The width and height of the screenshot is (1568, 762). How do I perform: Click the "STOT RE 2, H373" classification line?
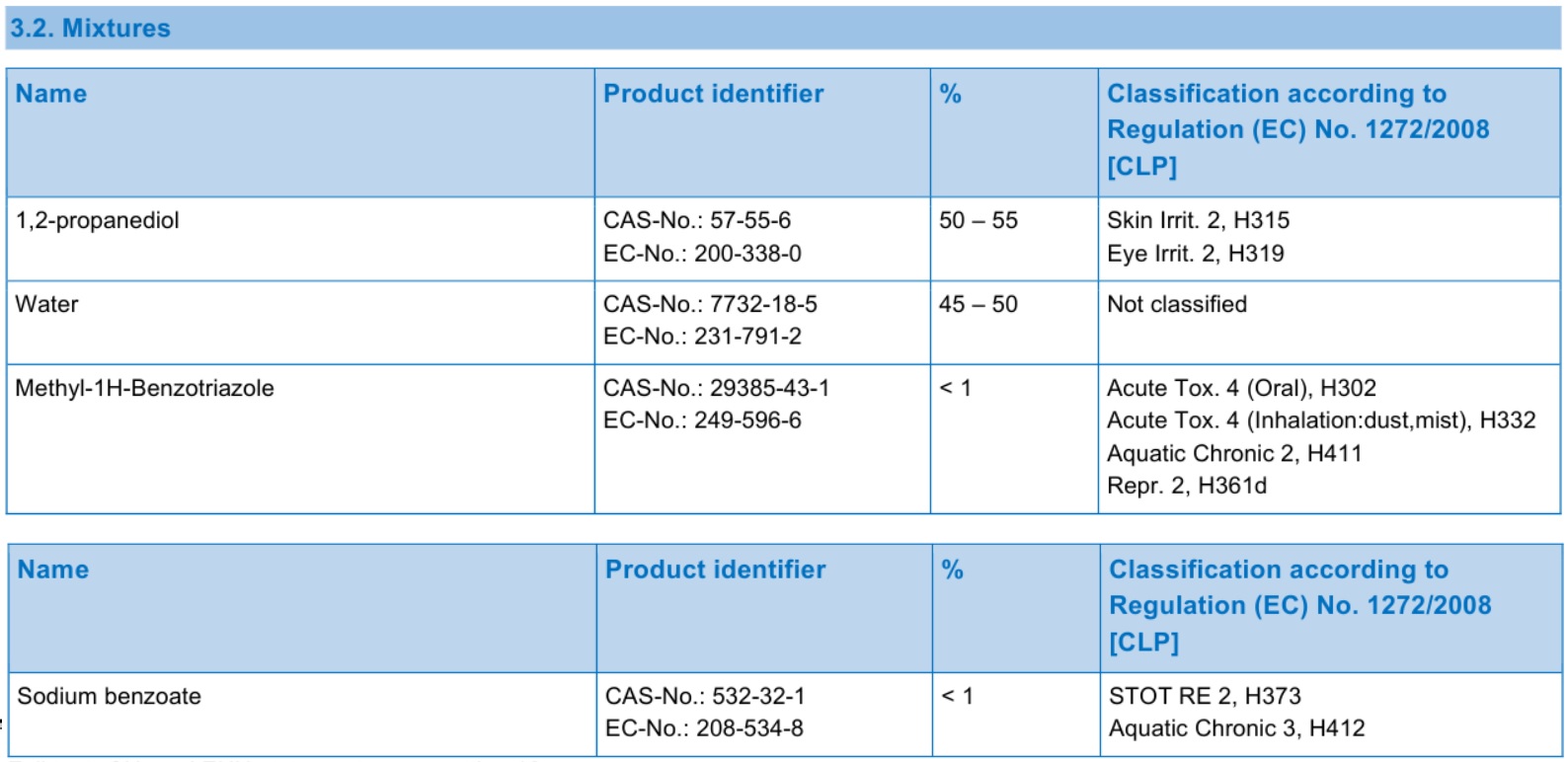point(1205,696)
